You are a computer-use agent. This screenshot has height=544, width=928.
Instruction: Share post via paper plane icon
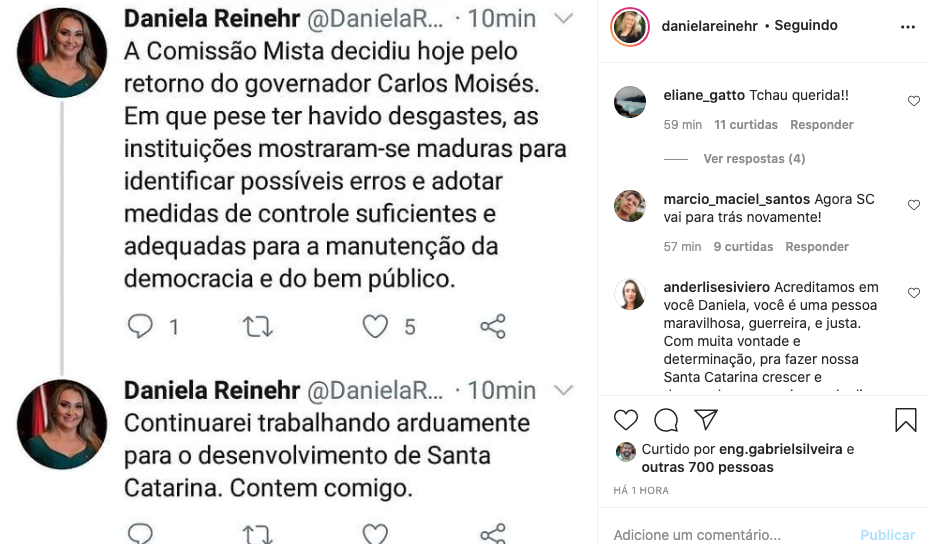[706, 420]
